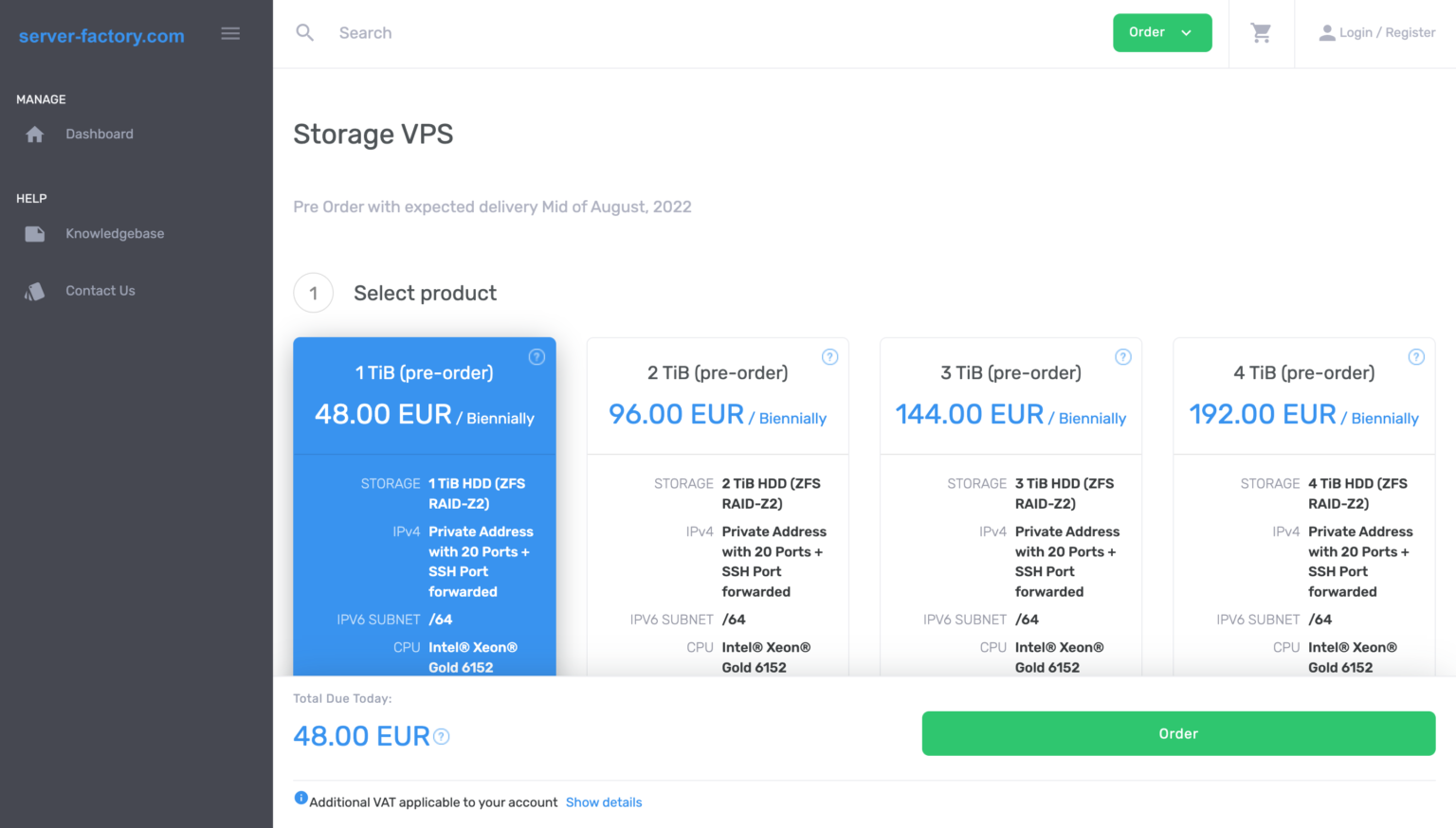Expand the green Order dropdown chevron
Viewport: 1456px width, 828px height.
pyautogui.click(x=1185, y=32)
